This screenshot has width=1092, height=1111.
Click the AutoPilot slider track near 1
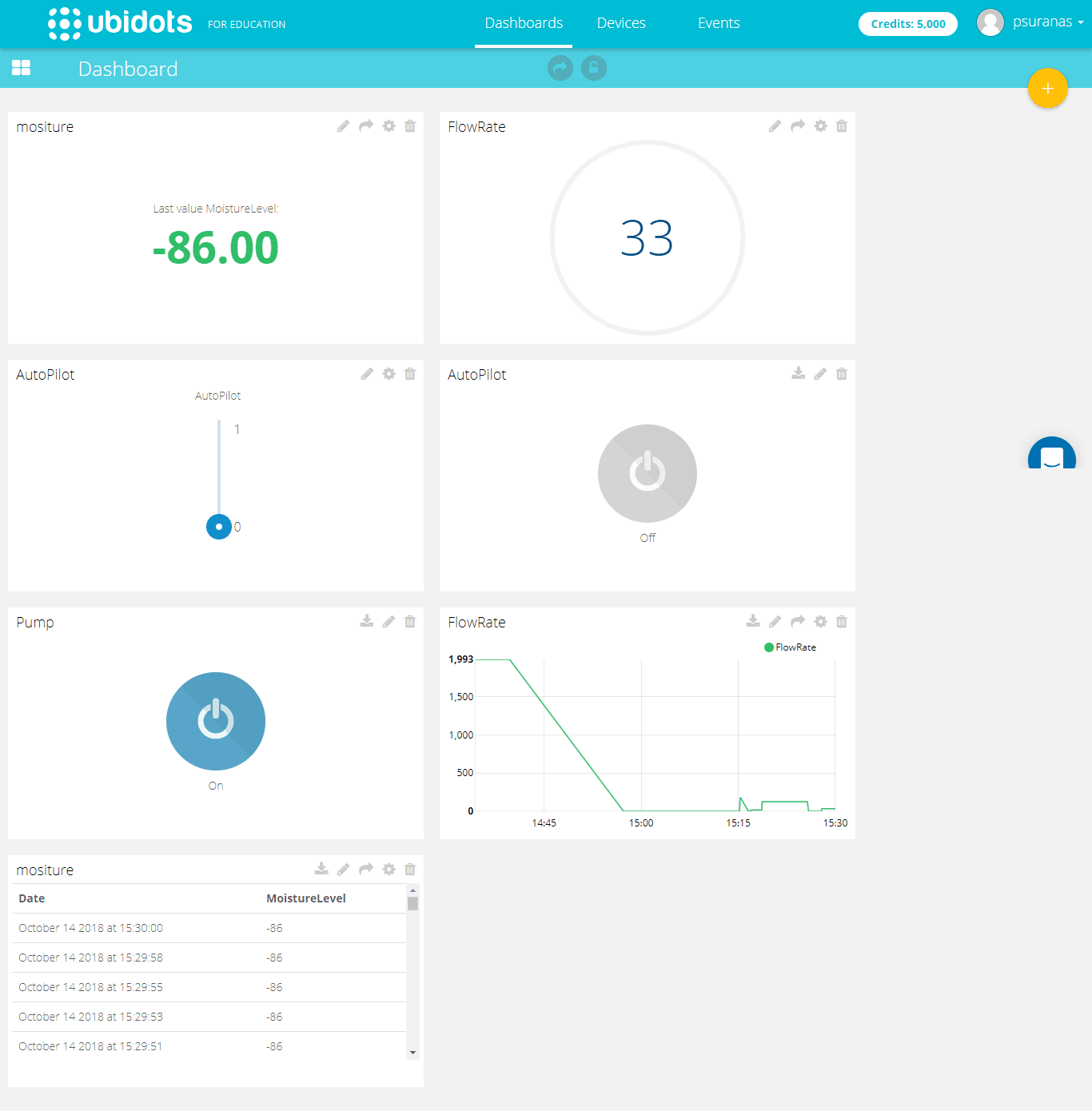[x=219, y=430]
